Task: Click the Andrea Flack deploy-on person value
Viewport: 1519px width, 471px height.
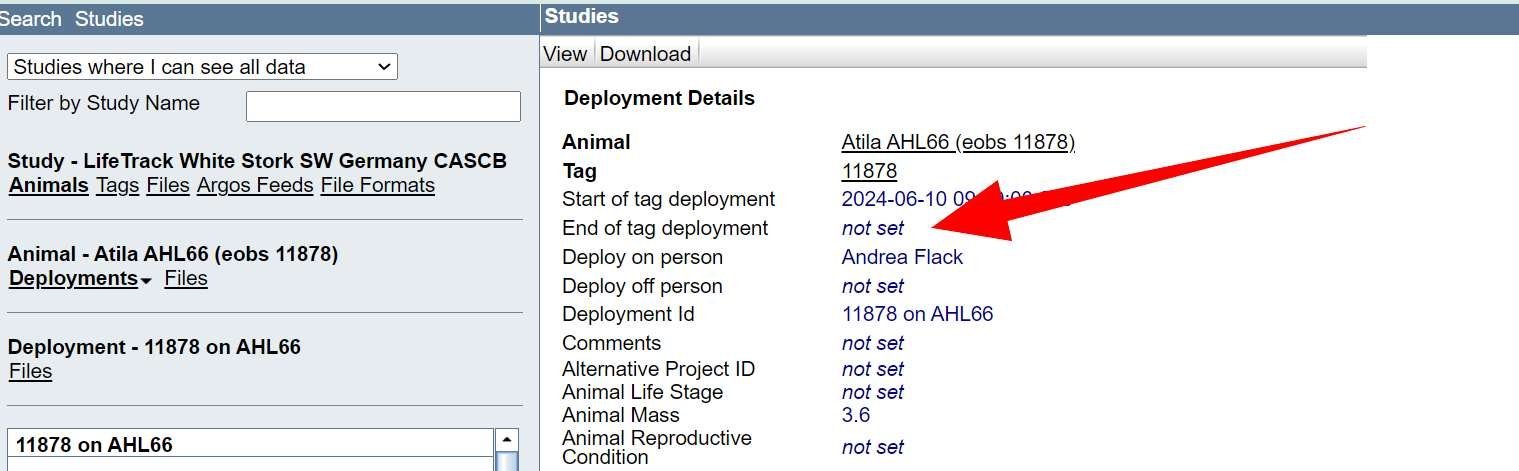Action: pos(902,257)
